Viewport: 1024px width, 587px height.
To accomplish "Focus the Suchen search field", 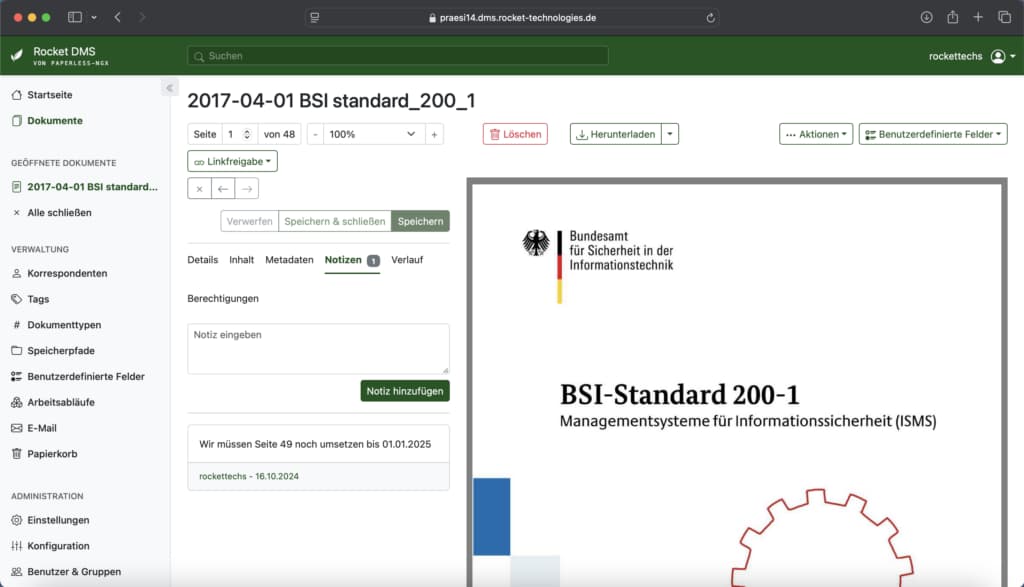I will click(x=398, y=56).
